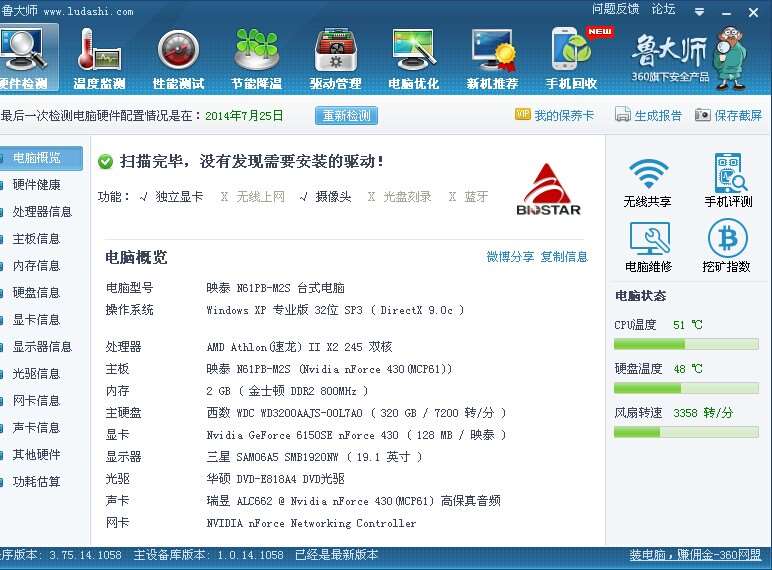
Task: Open 性能测试 performance test gauge icon
Action: (x=178, y=59)
